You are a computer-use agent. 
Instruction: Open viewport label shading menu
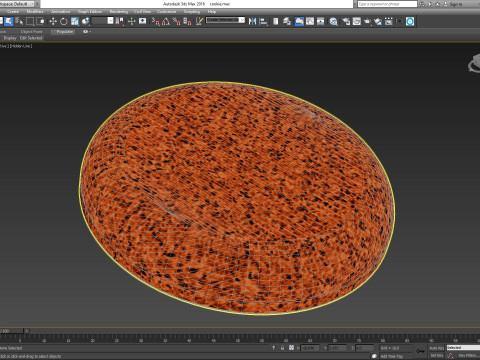point(22,46)
